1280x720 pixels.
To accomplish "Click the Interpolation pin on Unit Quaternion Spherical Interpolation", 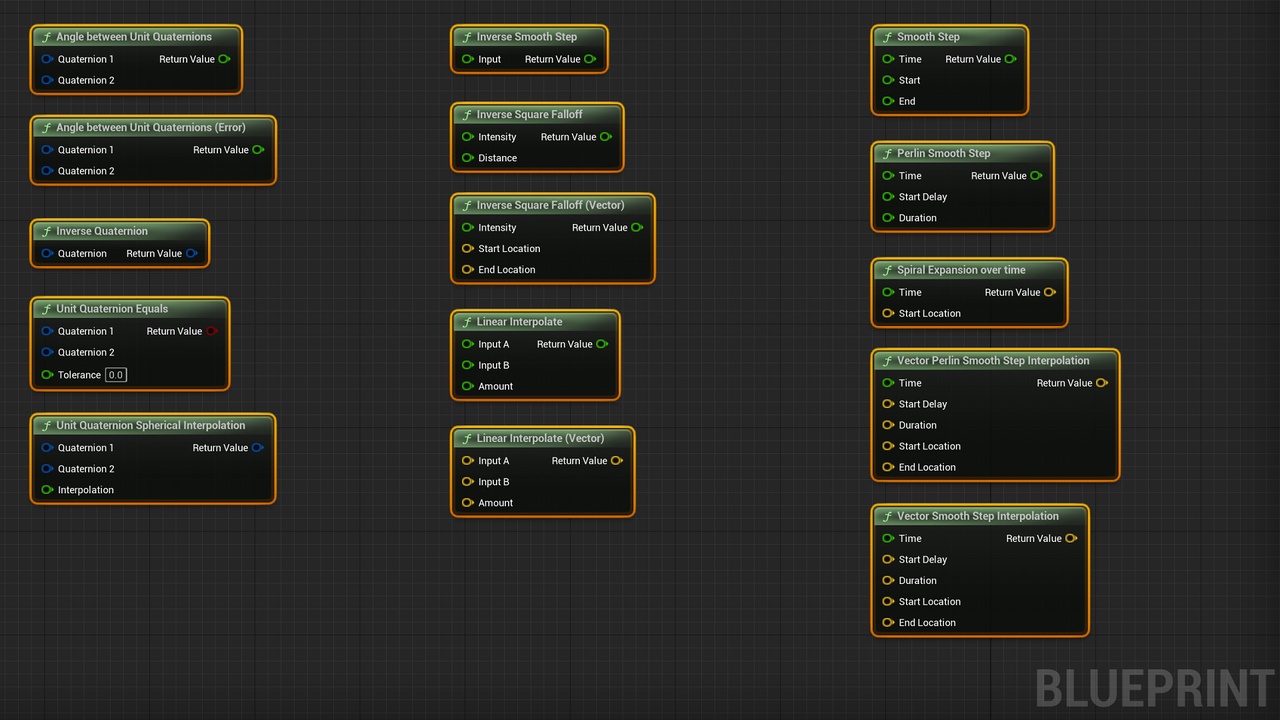I will [x=47, y=490].
